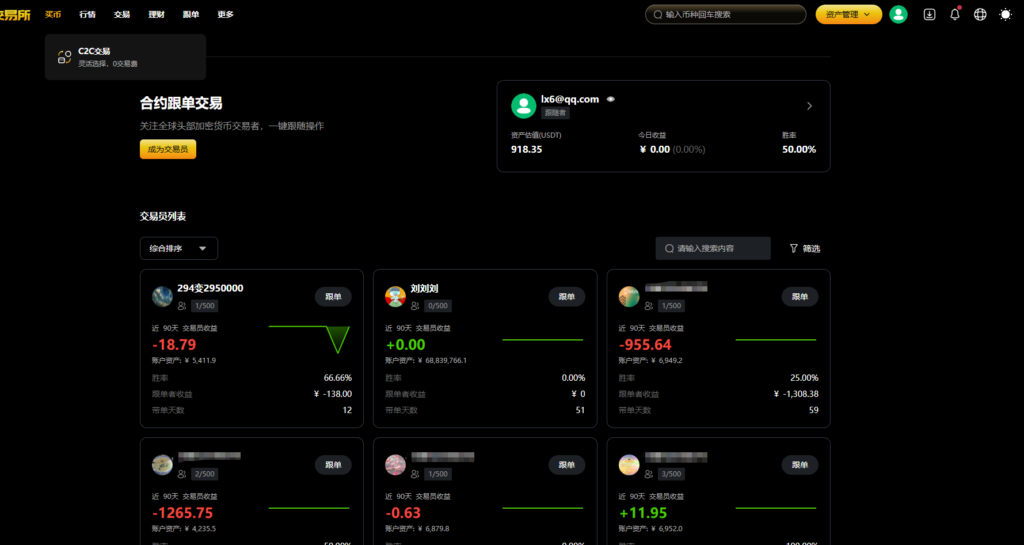Click the green user avatar in header
The height and width of the screenshot is (545, 1024).
point(898,14)
